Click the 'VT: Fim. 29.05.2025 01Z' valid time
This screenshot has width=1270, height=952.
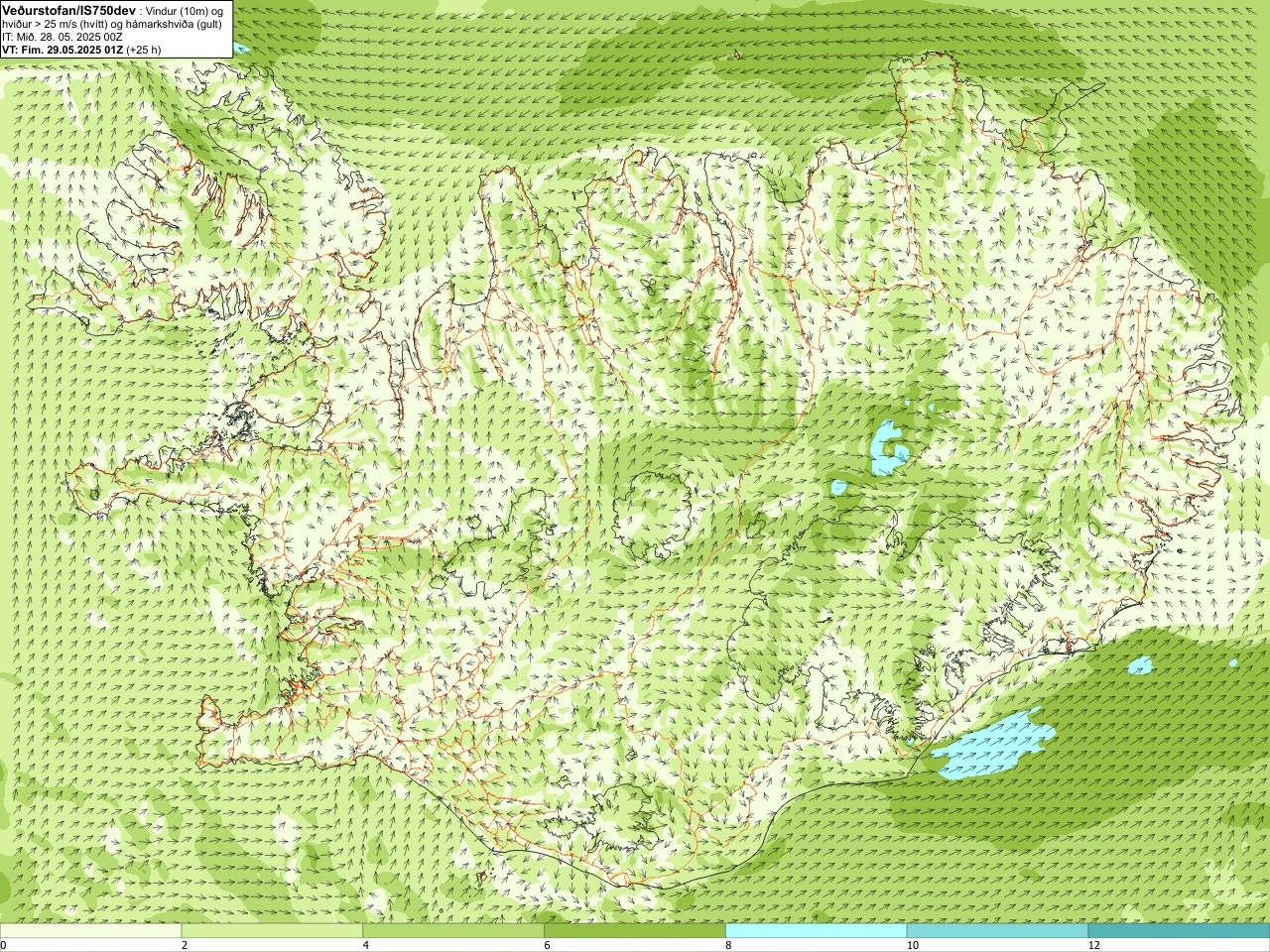click(63, 49)
